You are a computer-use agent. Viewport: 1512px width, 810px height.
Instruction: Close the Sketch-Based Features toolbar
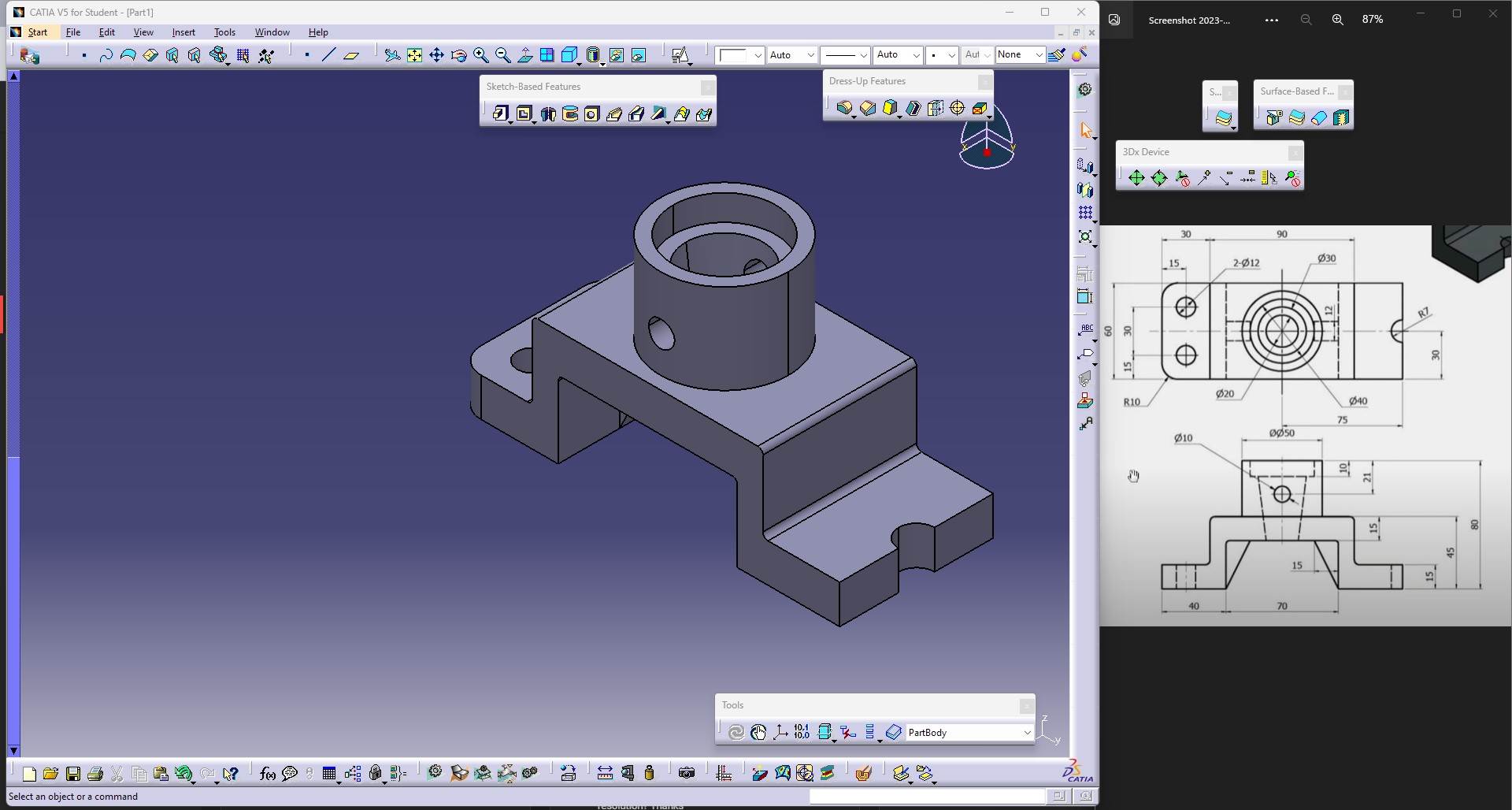pos(708,87)
